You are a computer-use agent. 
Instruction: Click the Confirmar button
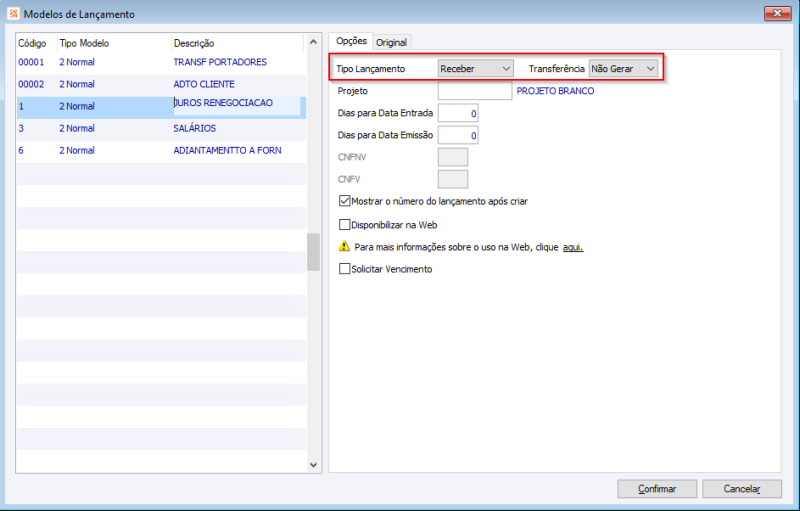point(657,489)
